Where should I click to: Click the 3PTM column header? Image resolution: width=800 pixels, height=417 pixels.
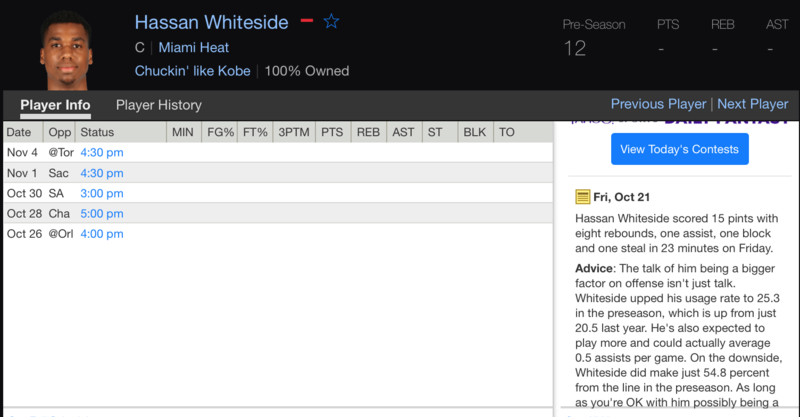coord(294,132)
